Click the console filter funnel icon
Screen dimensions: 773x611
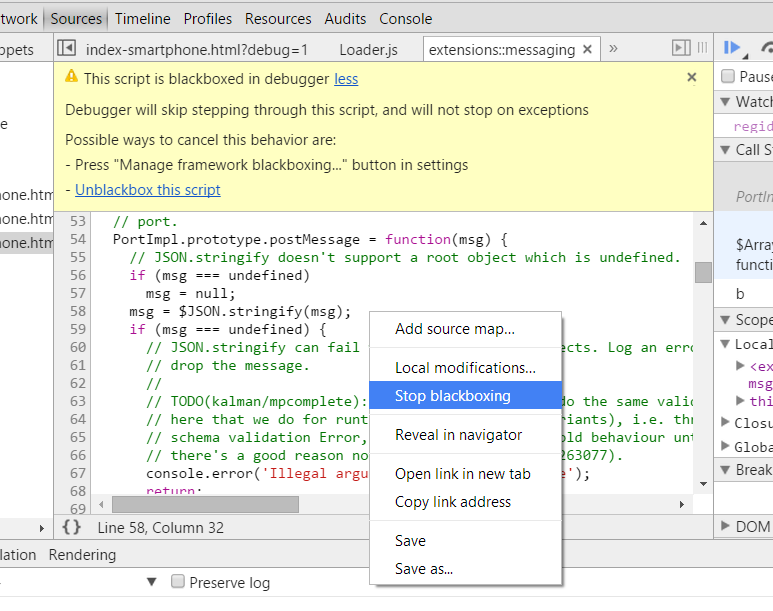click(x=152, y=582)
